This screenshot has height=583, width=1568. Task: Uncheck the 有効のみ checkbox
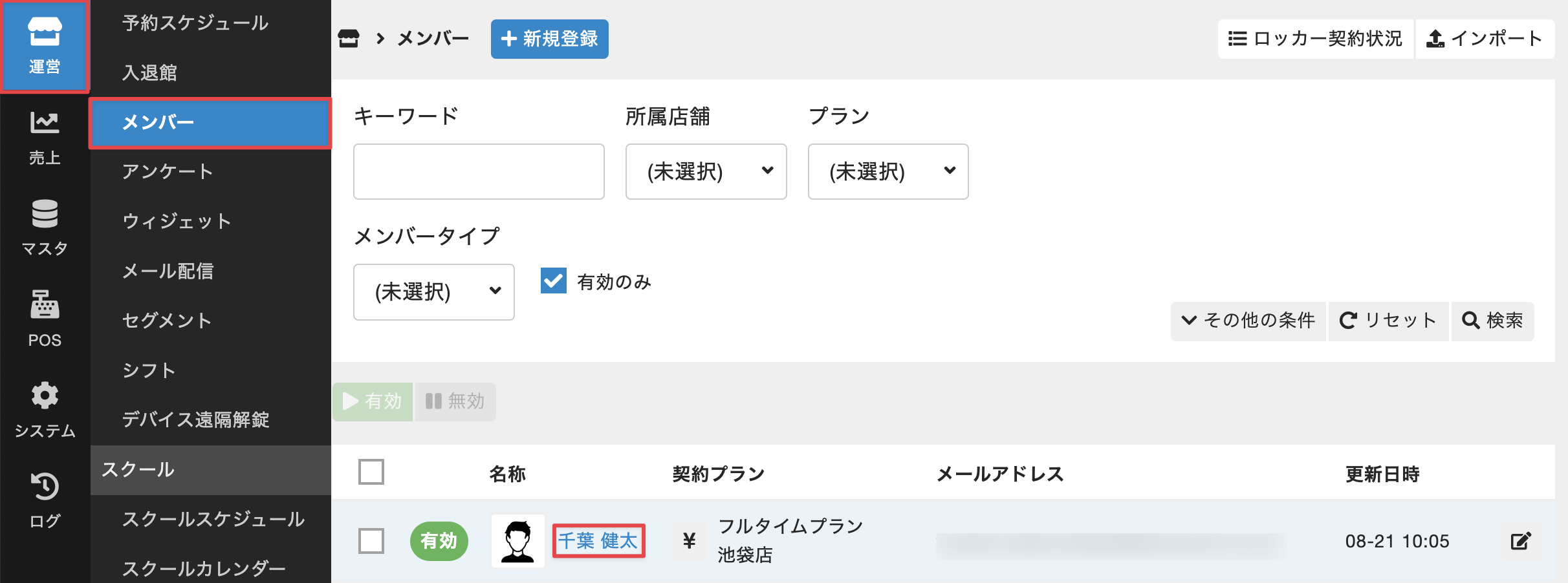(x=554, y=281)
